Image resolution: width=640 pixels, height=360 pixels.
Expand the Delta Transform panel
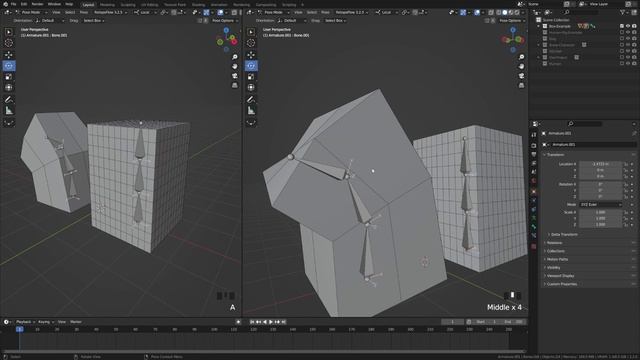pos(564,235)
